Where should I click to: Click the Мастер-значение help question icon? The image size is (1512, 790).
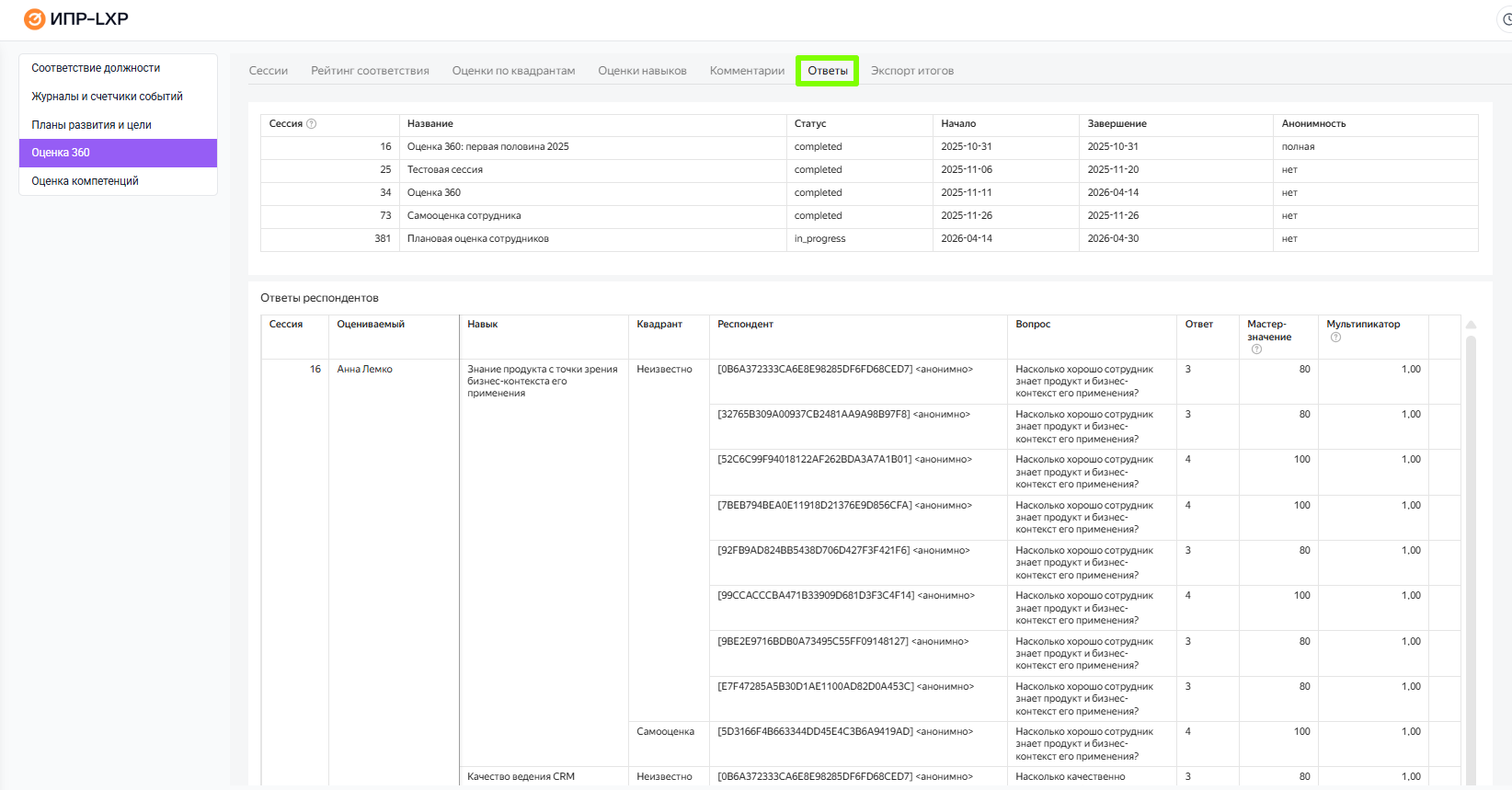pyautogui.click(x=1256, y=349)
